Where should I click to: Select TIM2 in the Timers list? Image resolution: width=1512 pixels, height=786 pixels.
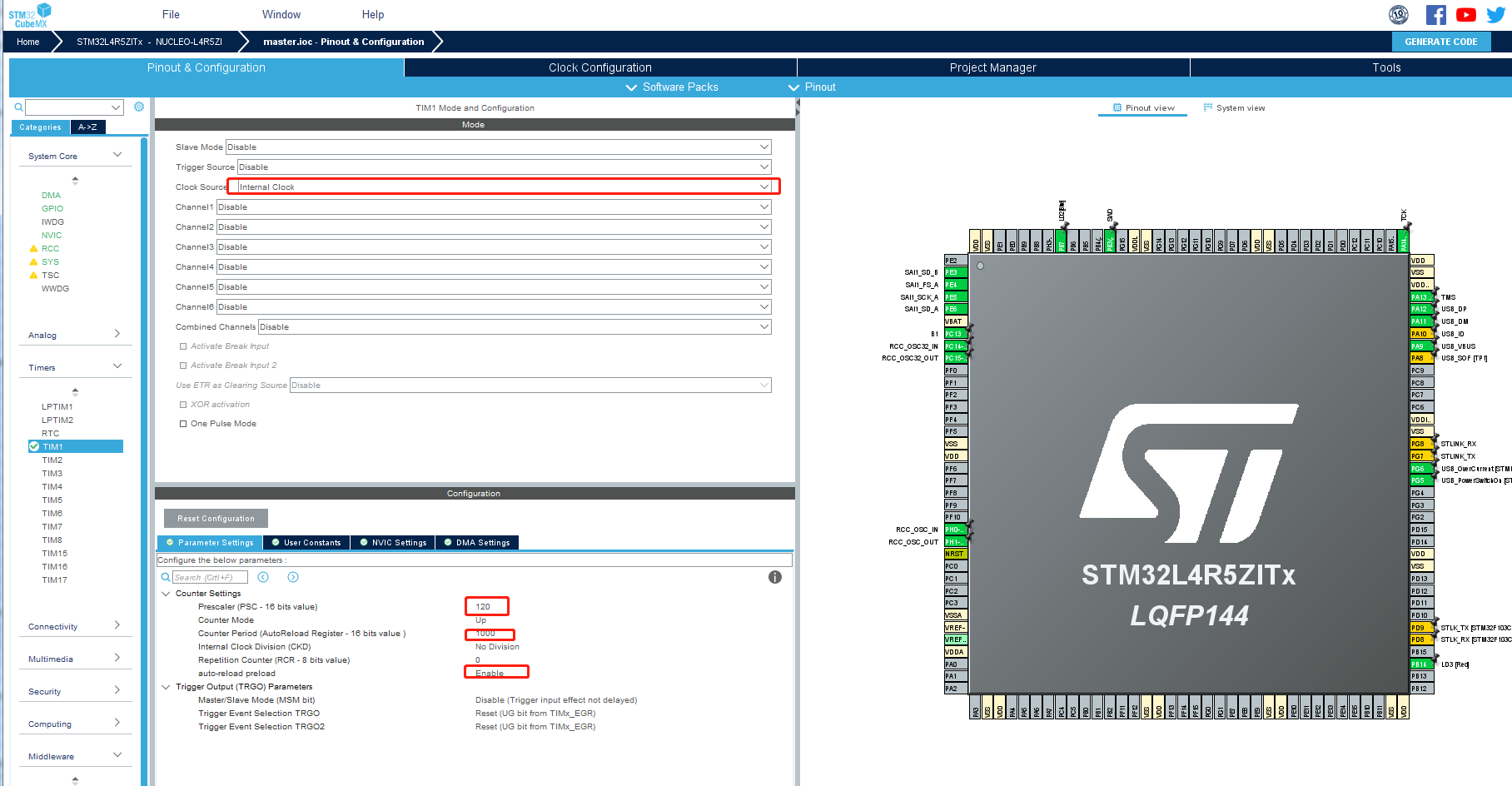52,460
